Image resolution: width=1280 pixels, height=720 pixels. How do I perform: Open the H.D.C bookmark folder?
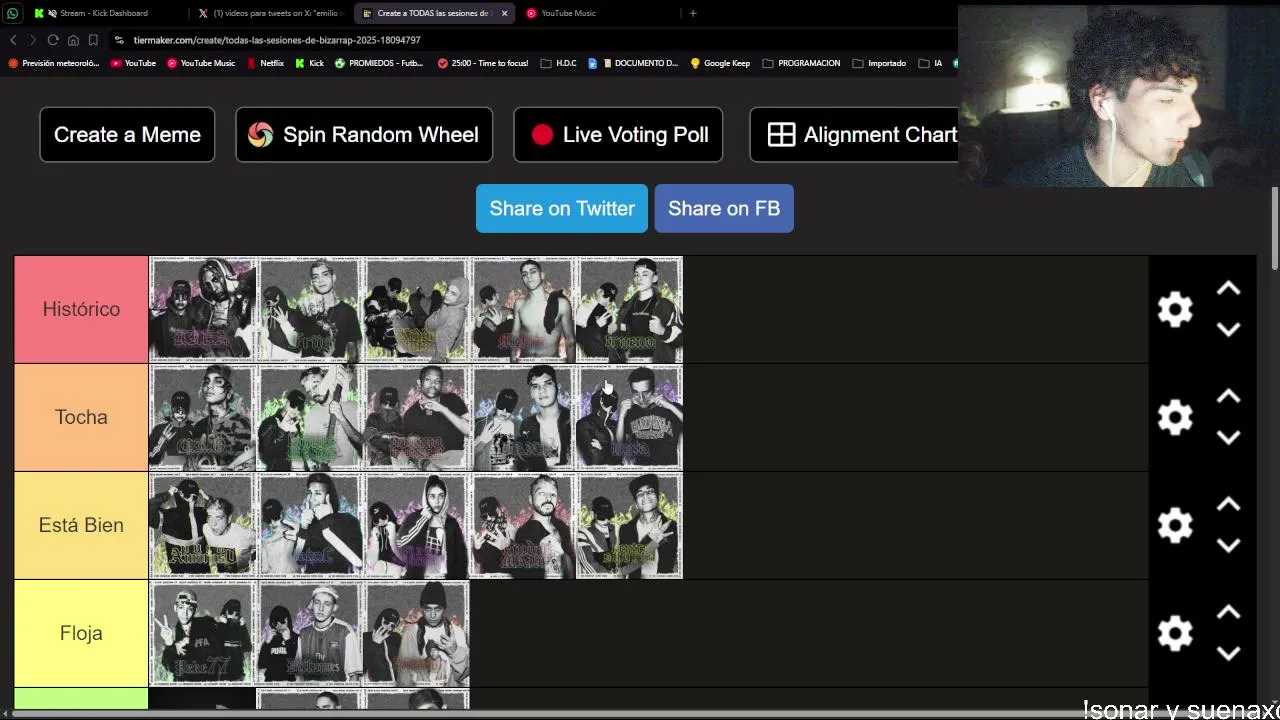point(558,63)
